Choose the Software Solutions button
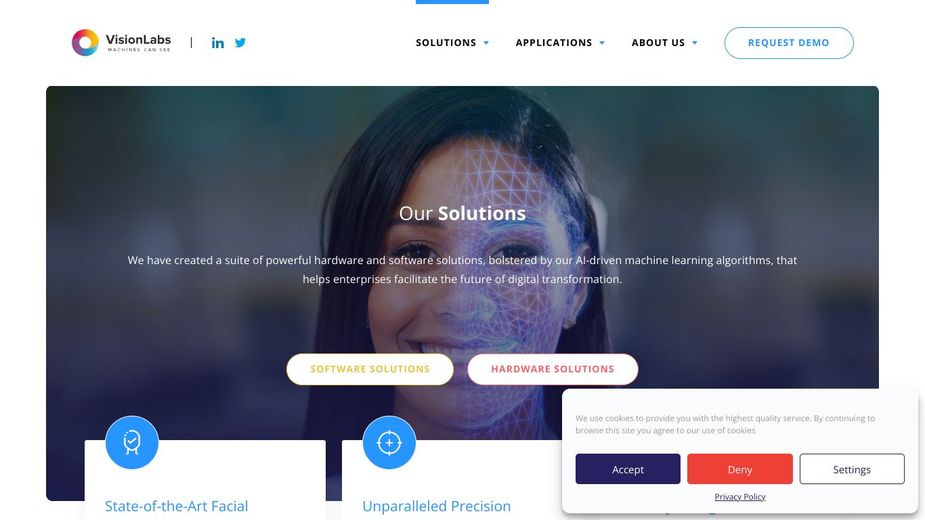925x520 pixels. (x=370, y=369)
